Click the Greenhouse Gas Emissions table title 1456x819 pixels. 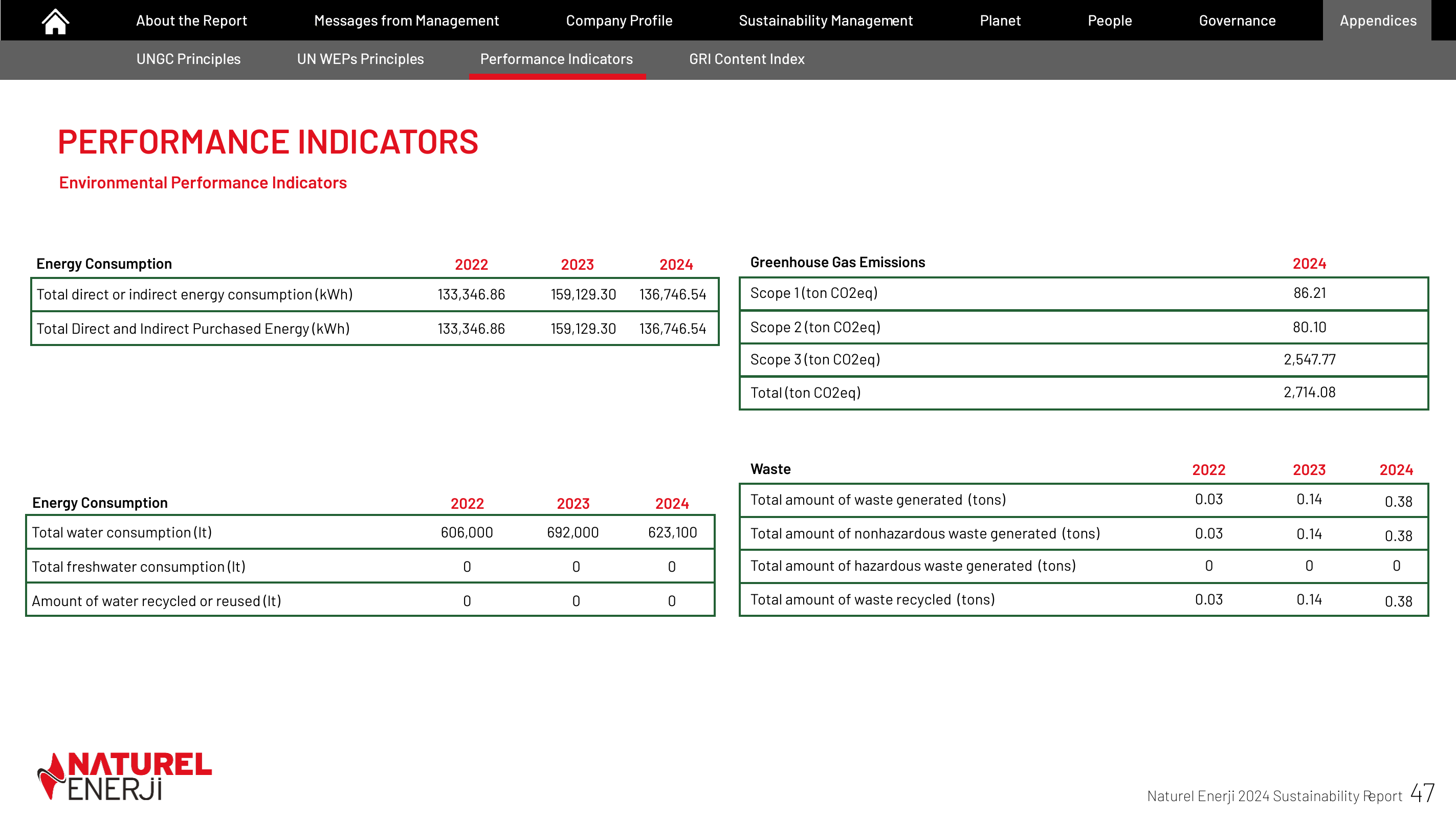pos(837,263)
